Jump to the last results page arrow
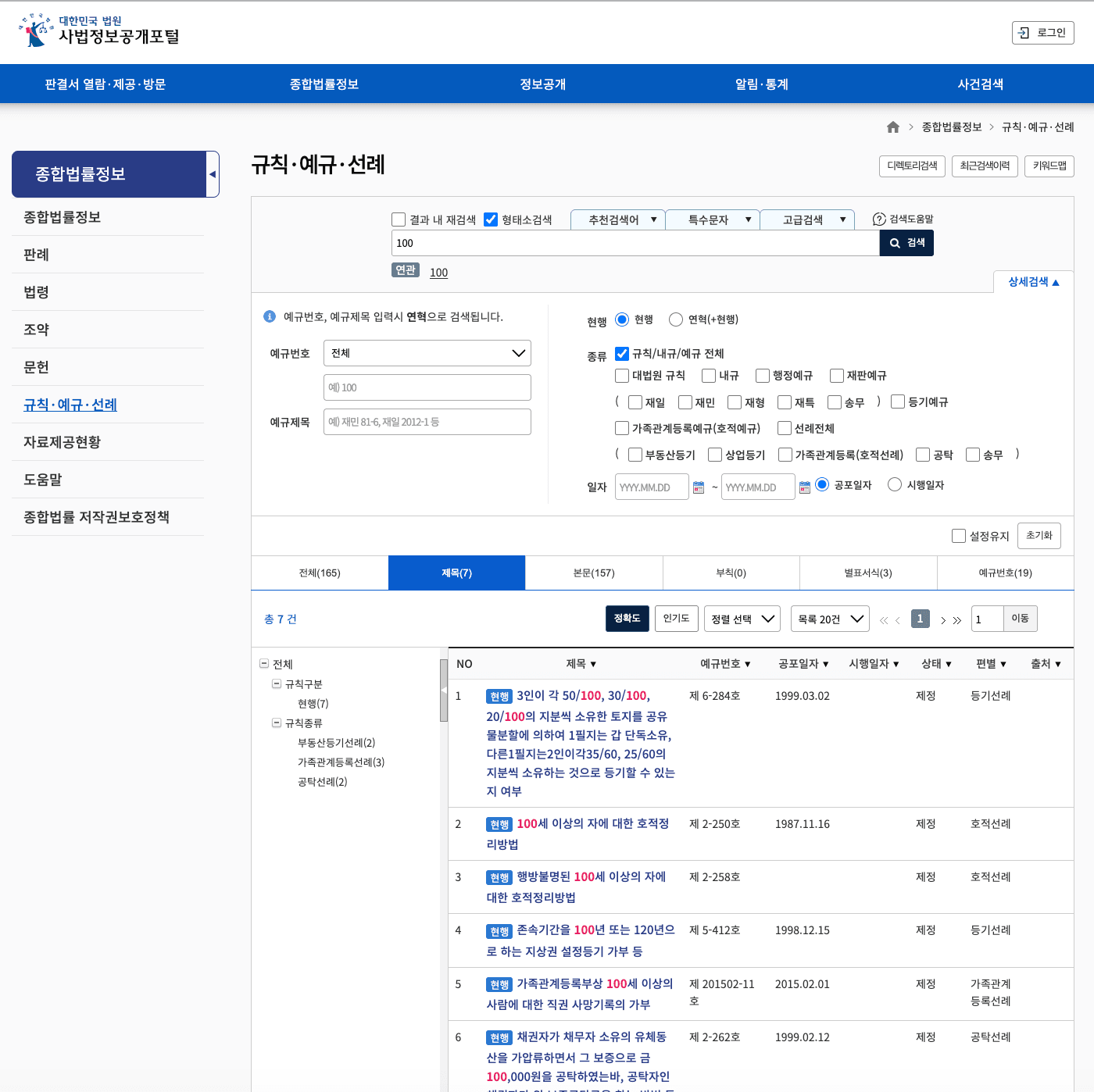The width and height of the screenshot is (1094, 1092). 957,620
